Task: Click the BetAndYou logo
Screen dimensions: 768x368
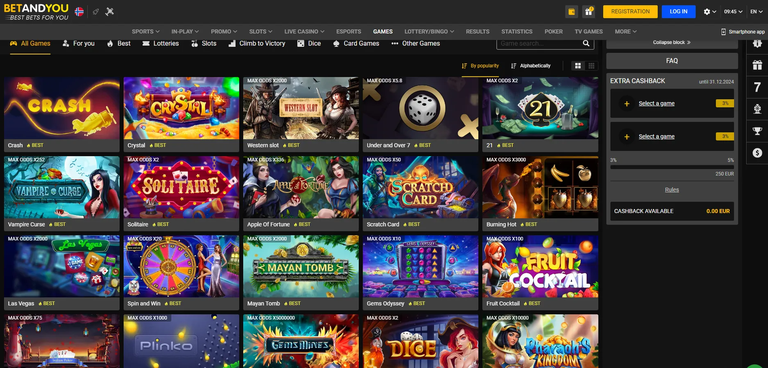Action: 36,12
